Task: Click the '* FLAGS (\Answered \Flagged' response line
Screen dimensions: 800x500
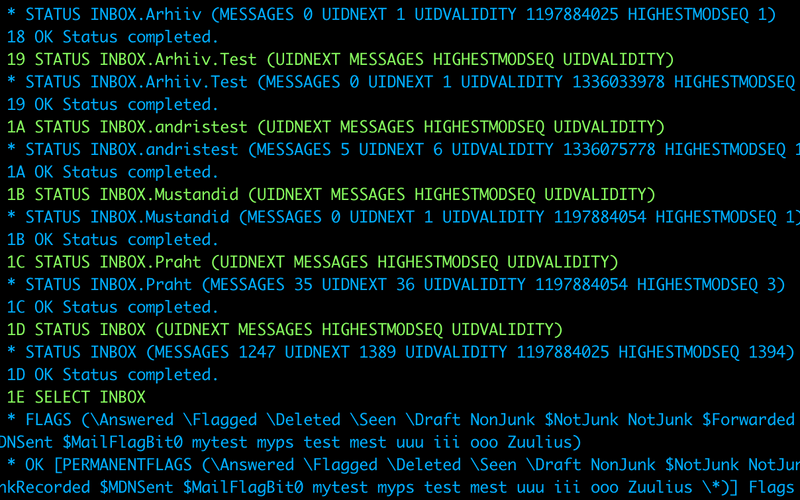Action: [404, 419]
